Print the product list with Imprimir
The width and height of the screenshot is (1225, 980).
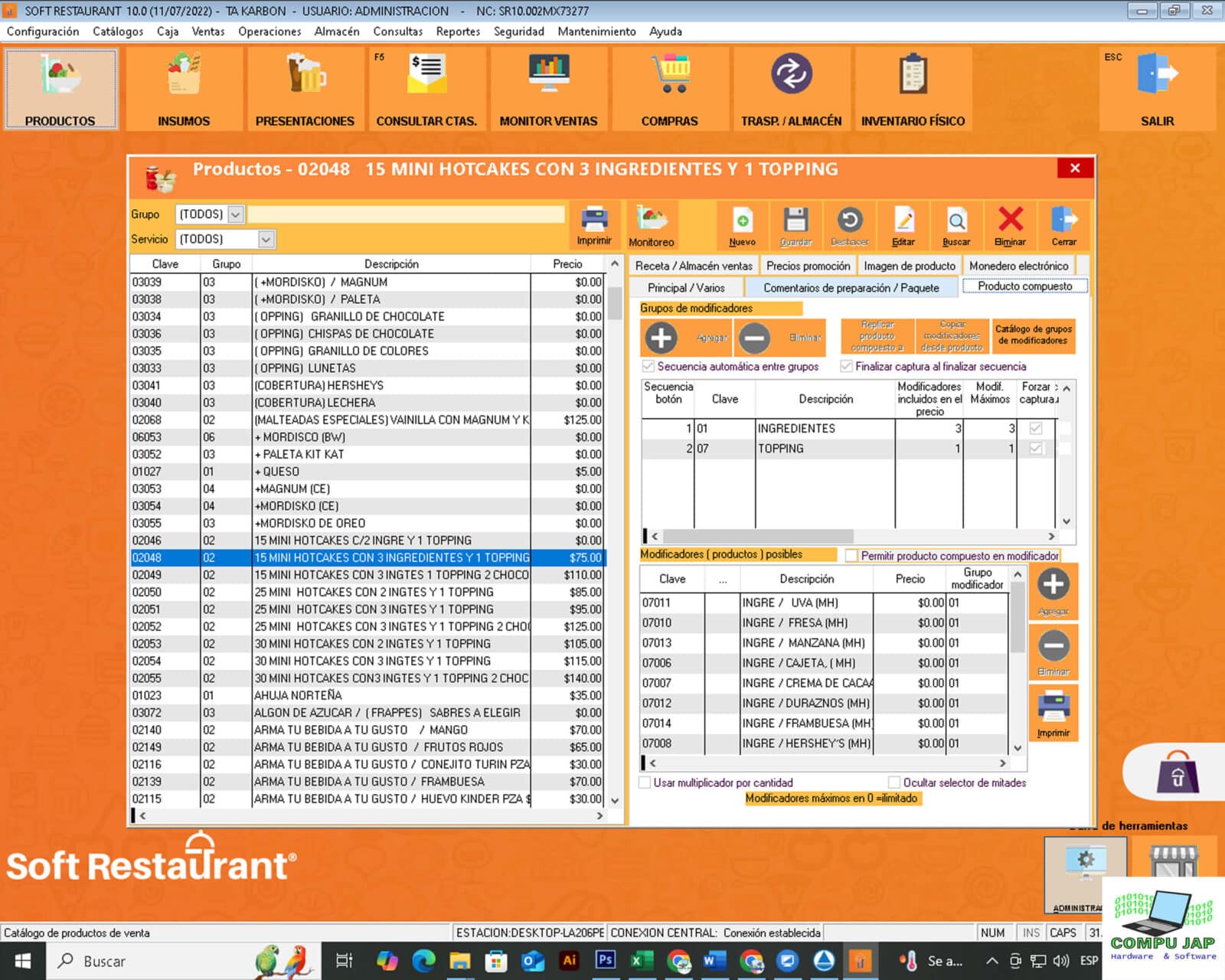coord(594,225)
